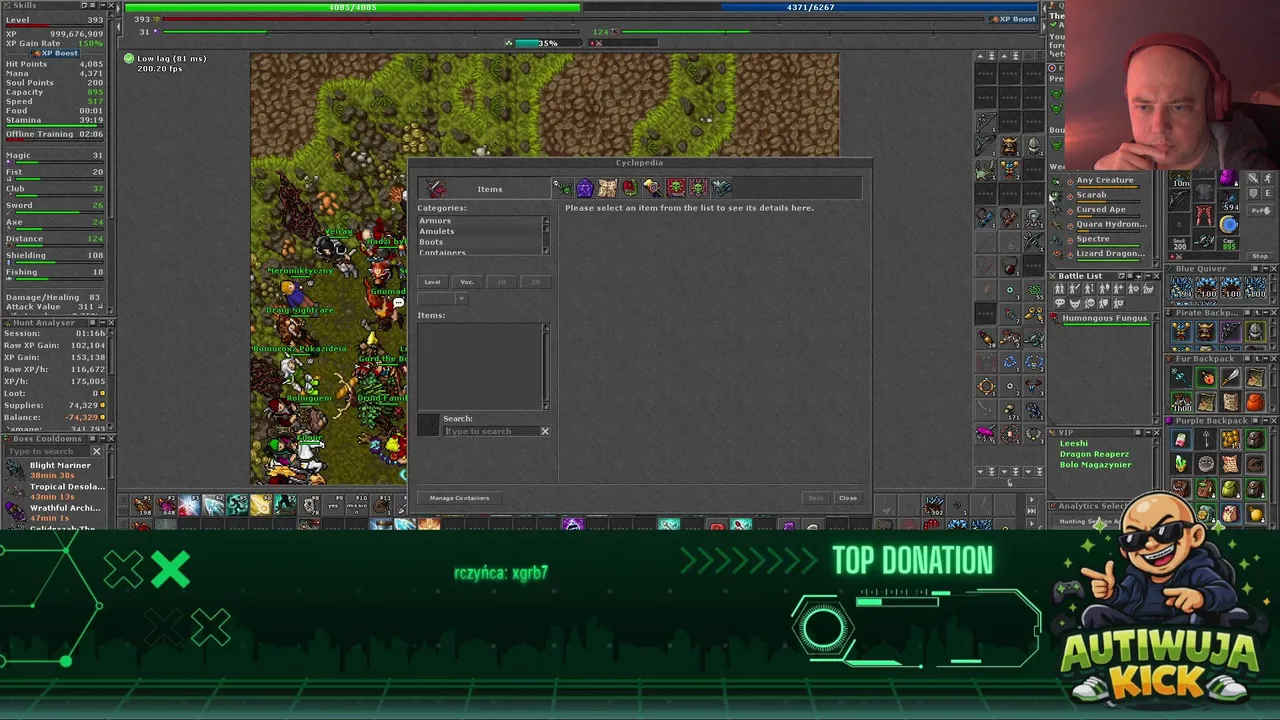Open the Bosstiary skull tab in Cyclopedia
Image resolution: width=1280 pixels, height=720 pixels.
(x=676, y=187)
